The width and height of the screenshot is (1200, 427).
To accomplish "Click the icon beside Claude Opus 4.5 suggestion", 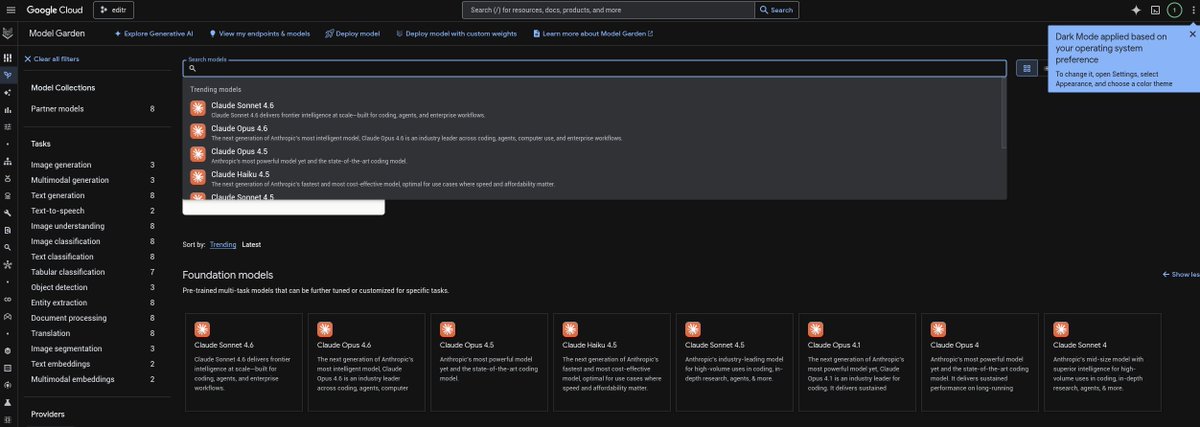I will click(x=198, y=155).
